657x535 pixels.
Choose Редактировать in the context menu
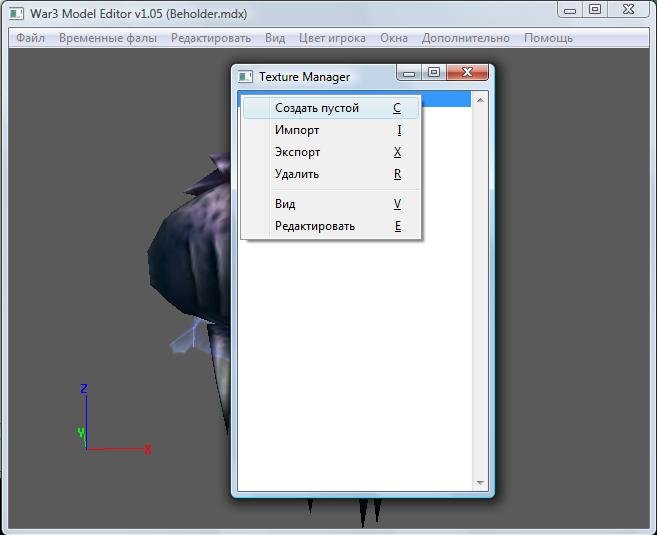(x=331, y=226)
